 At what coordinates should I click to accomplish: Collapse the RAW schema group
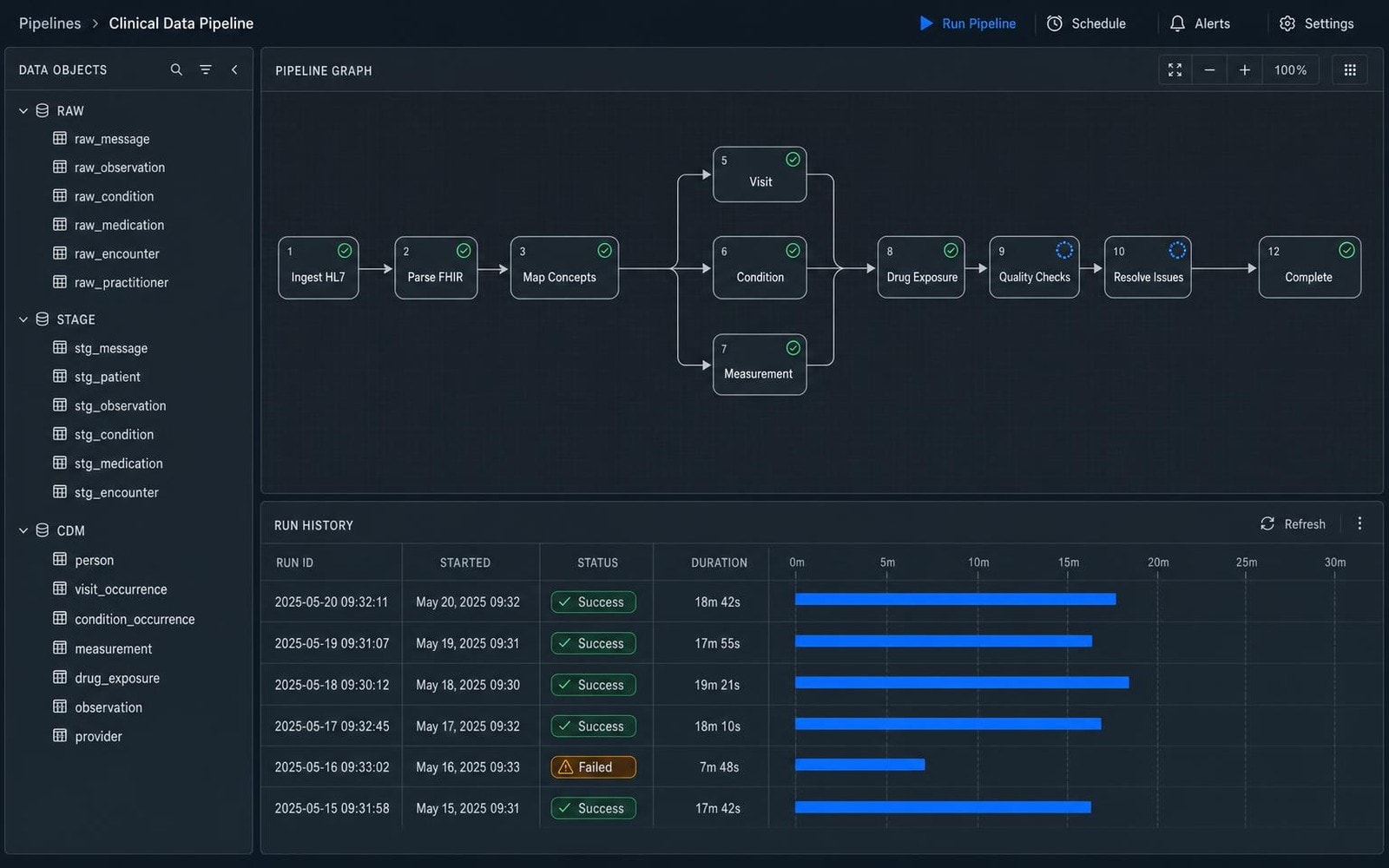(x=23, y=111)
